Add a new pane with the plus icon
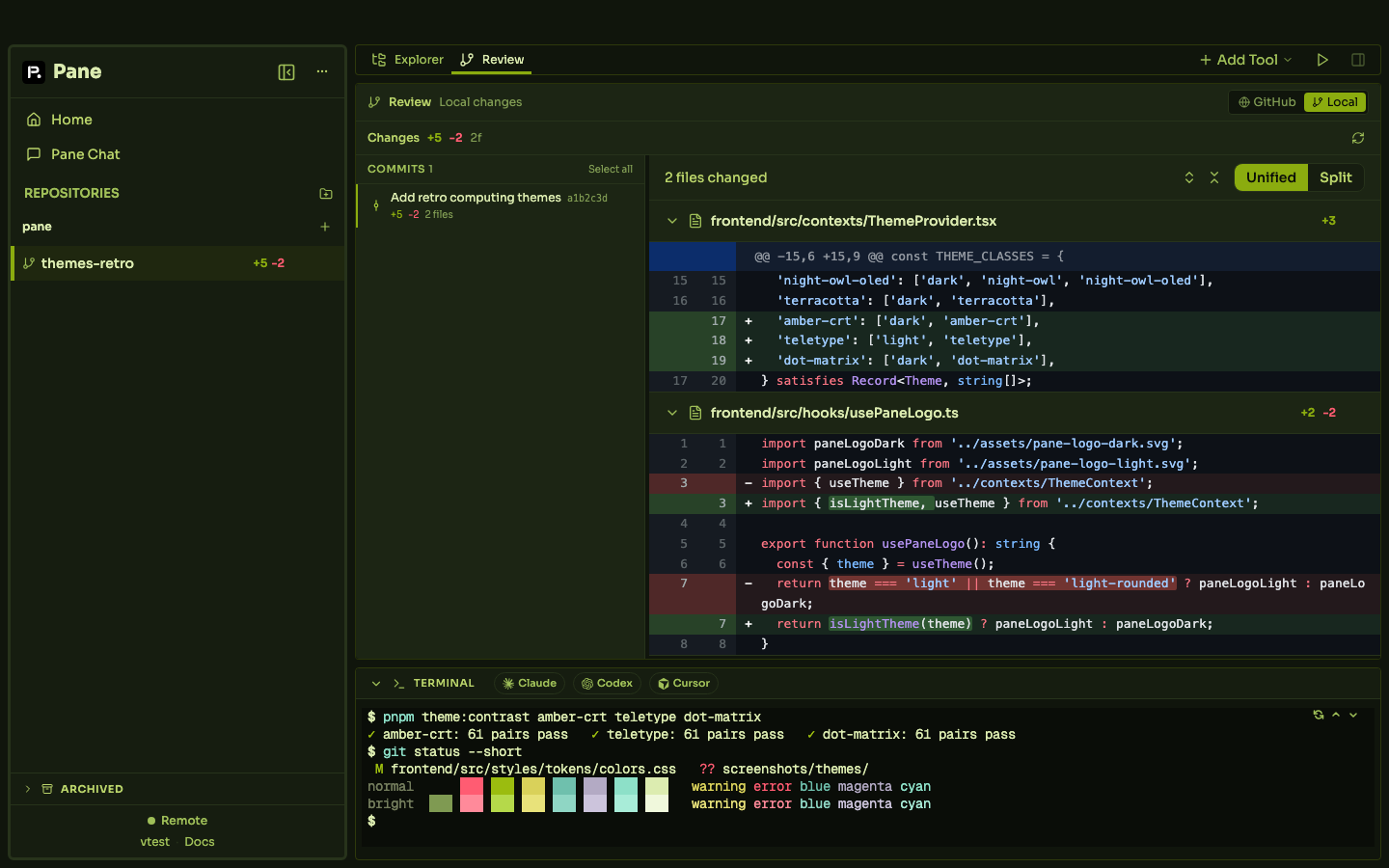Image resolution: width=1389 pixels, height=868 pixels. tap(325, 227)
